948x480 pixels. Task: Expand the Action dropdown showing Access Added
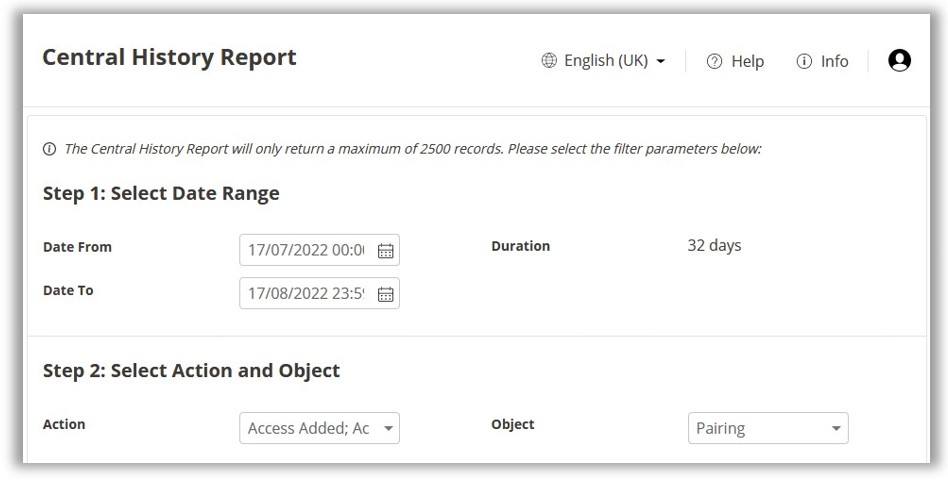click(x=319, y=428)
